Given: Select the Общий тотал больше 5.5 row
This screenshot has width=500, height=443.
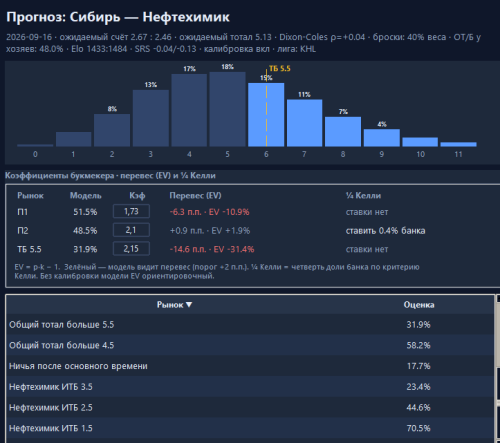Looking at the screenshot, I should [x=250, y=325].
